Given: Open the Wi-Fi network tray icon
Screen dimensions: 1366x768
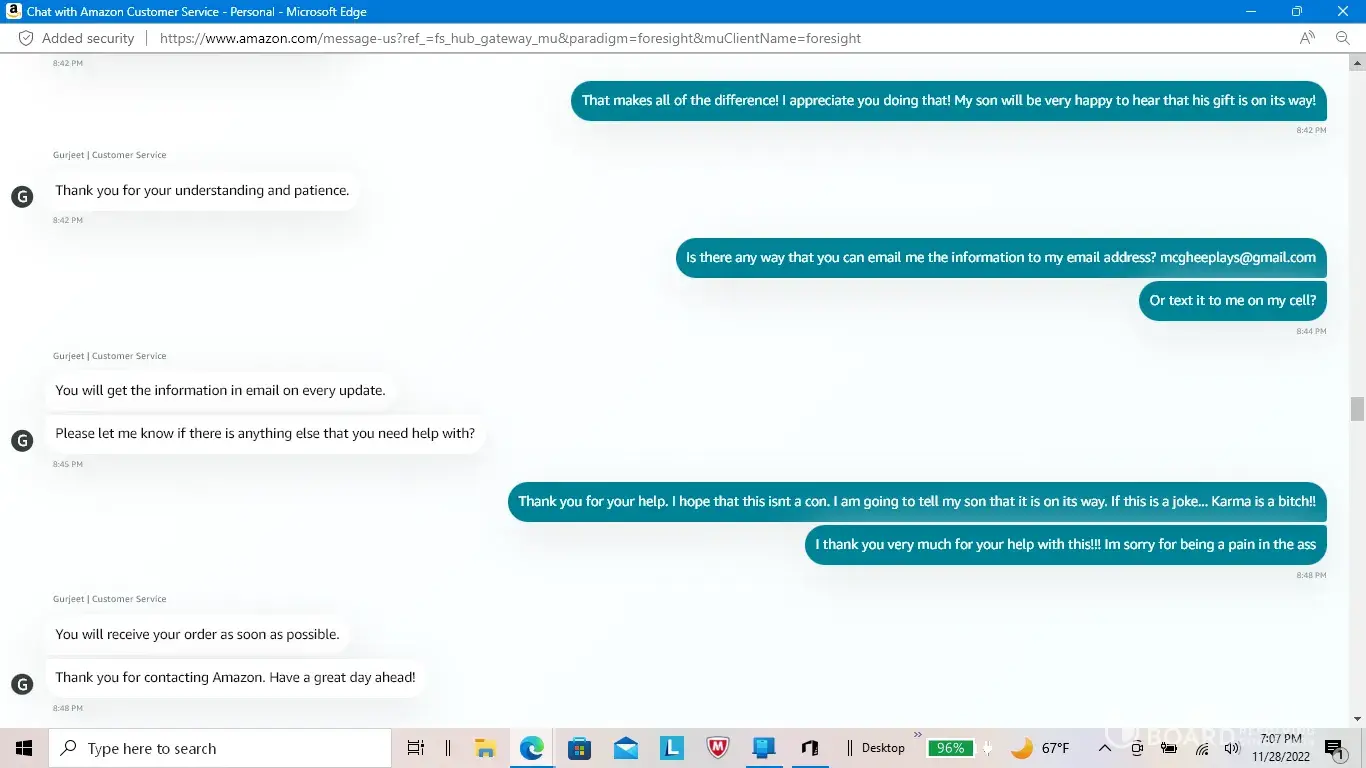Looking at the screenshot, I should click(x=1202, y=748).
